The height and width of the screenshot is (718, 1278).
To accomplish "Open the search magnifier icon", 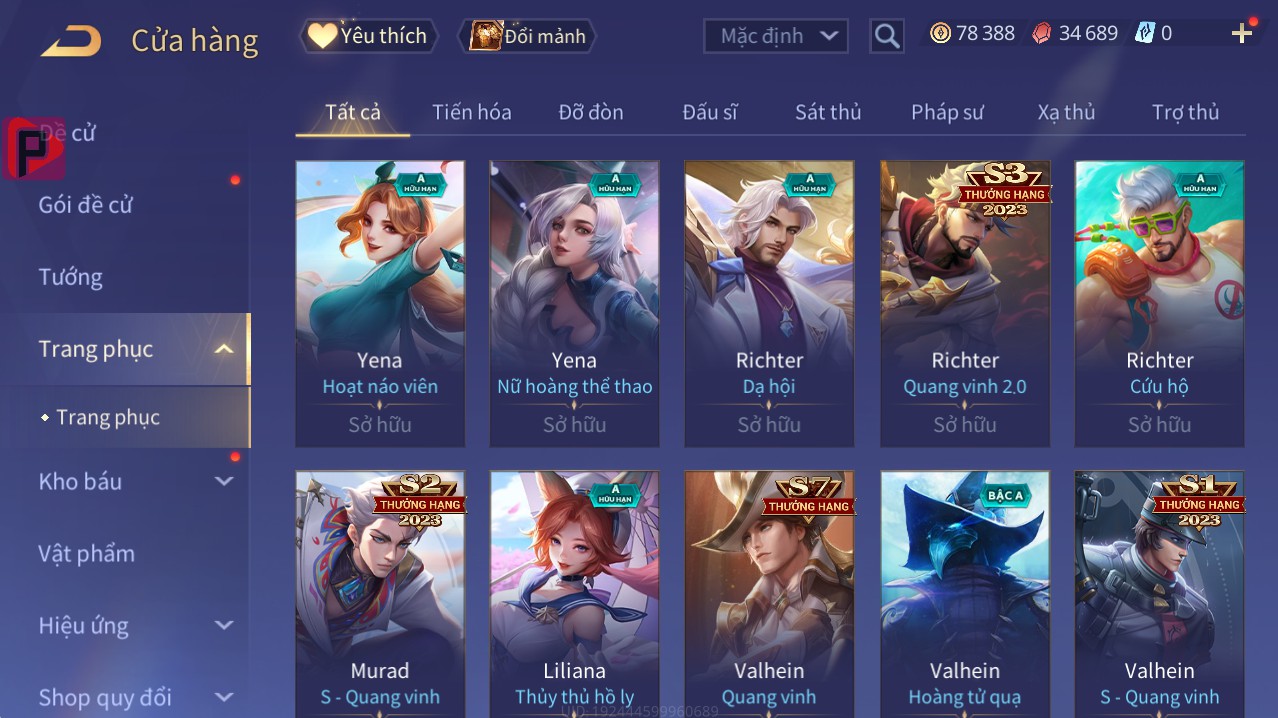I will 887,36.
